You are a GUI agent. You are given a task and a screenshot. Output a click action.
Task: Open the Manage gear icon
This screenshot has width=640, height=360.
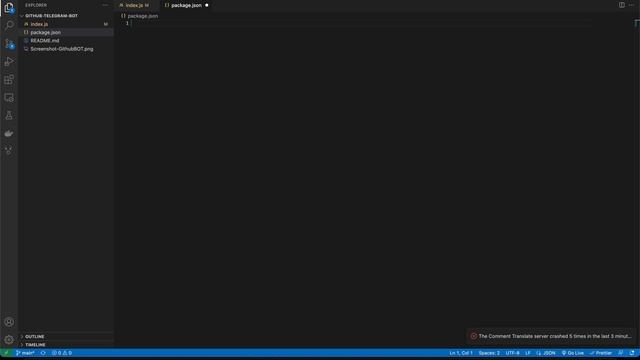[x=9, y=340]
